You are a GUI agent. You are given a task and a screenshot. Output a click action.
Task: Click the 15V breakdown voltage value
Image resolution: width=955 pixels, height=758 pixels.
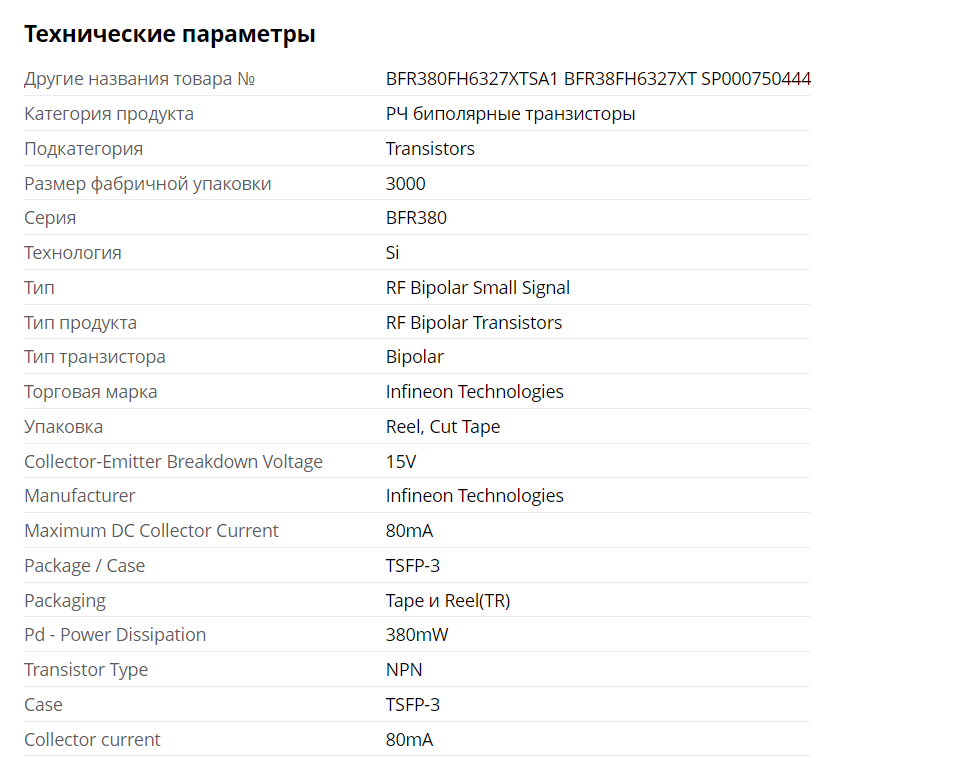401,462
